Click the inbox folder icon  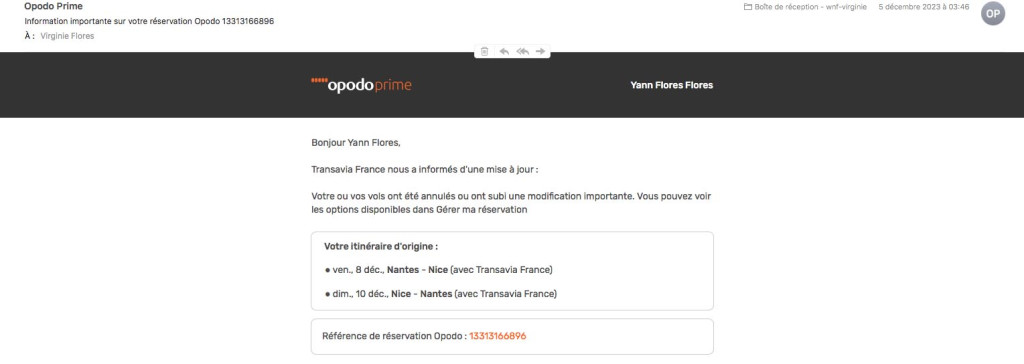[748, 7]
